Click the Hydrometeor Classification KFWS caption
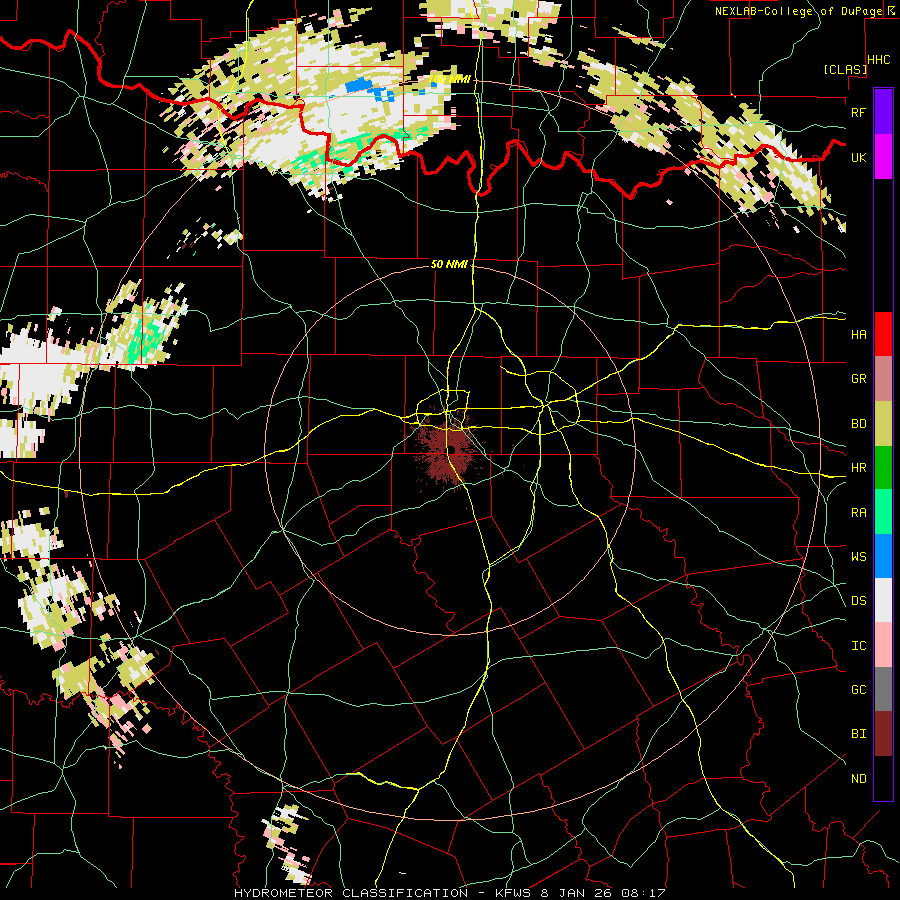Screen dimensions: 900x900 coord(449,893)
